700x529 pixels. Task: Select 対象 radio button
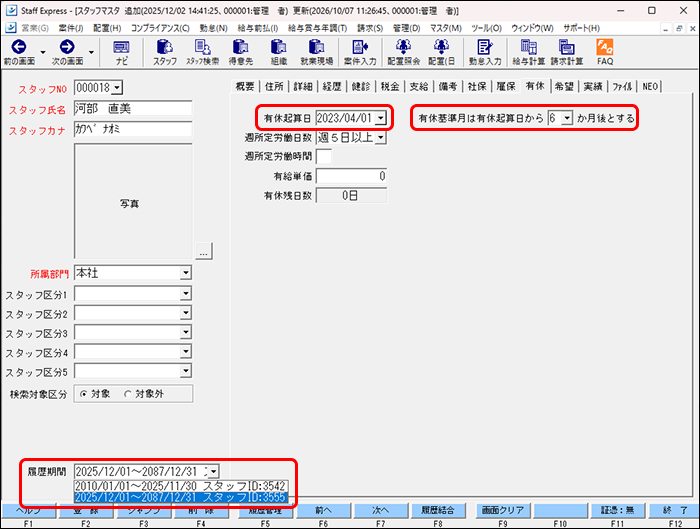click(x=83, y=394)
